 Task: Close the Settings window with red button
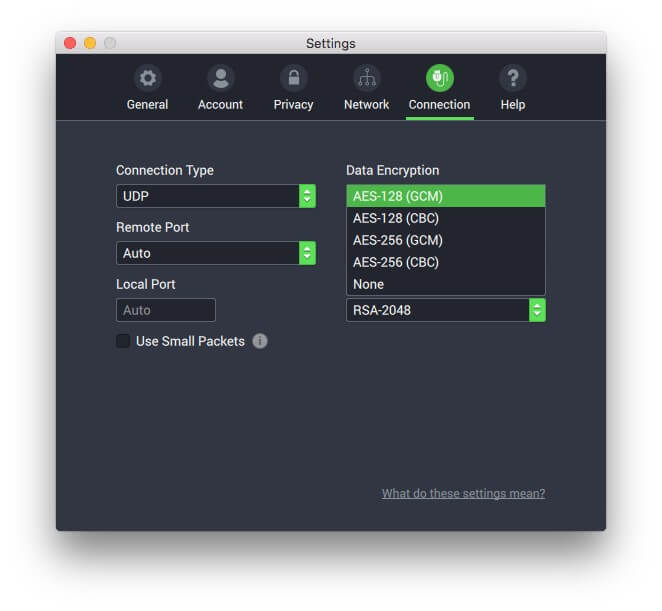click(x=70, y=43)
